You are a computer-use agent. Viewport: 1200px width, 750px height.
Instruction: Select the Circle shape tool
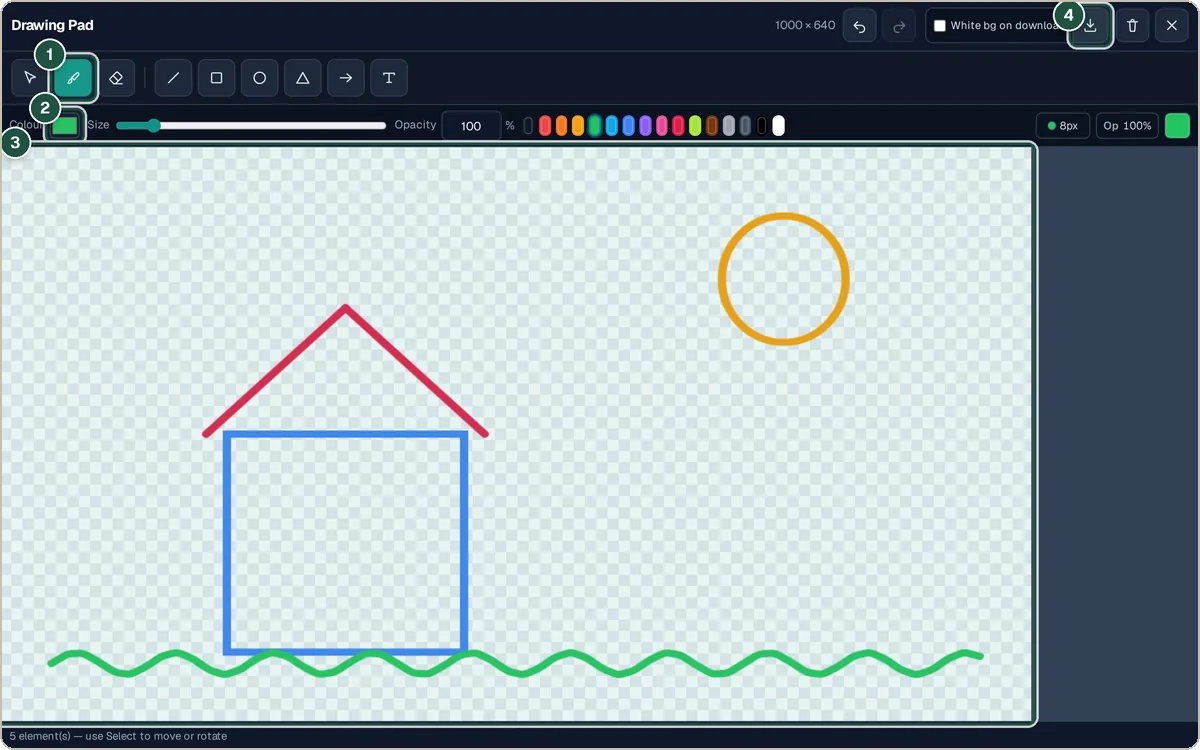coord(259,78)
